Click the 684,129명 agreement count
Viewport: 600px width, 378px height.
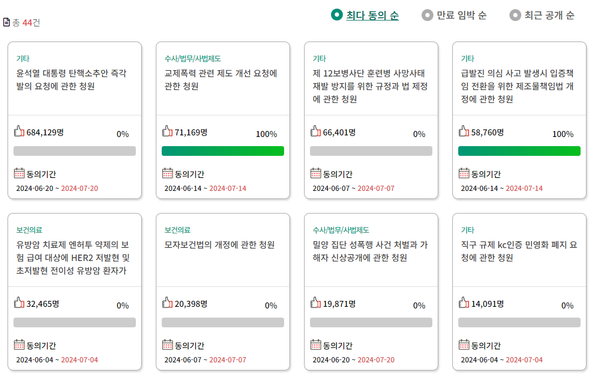pos(45,132)
